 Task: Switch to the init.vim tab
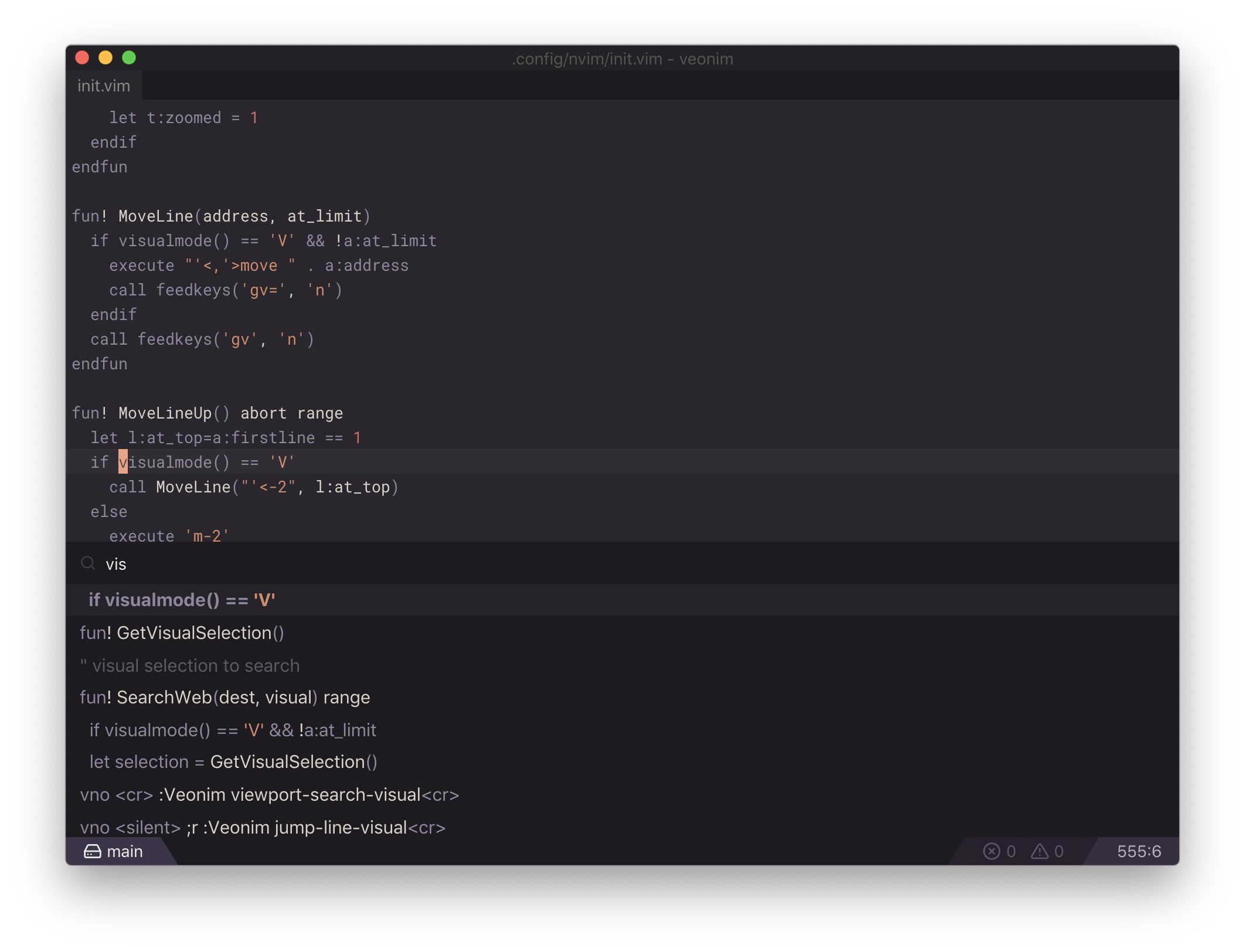point(104,86)
